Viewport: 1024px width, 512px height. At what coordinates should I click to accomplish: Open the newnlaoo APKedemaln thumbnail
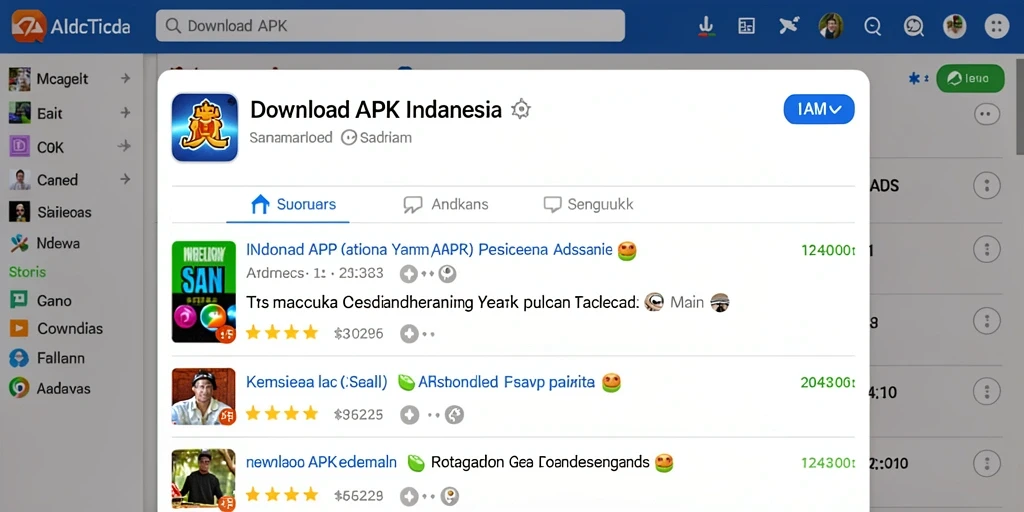point(204,479)
